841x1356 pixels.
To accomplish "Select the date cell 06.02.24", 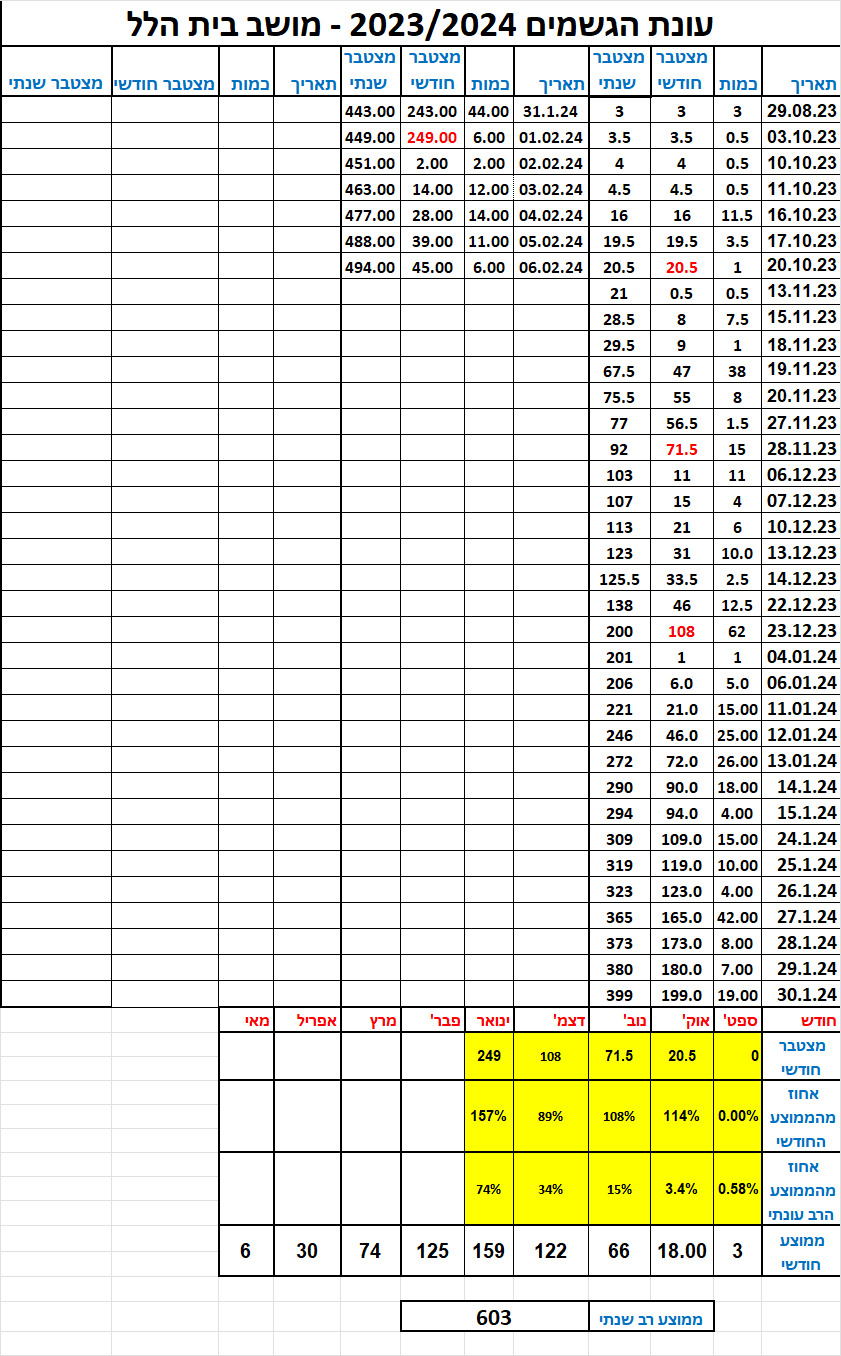I will point(550,267).
